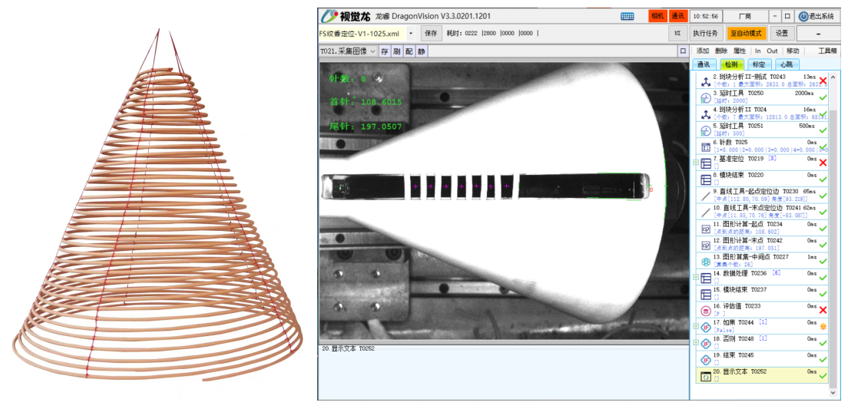Switch to the 标定 tab
851x410 pixels.
(x=759, y=65)
